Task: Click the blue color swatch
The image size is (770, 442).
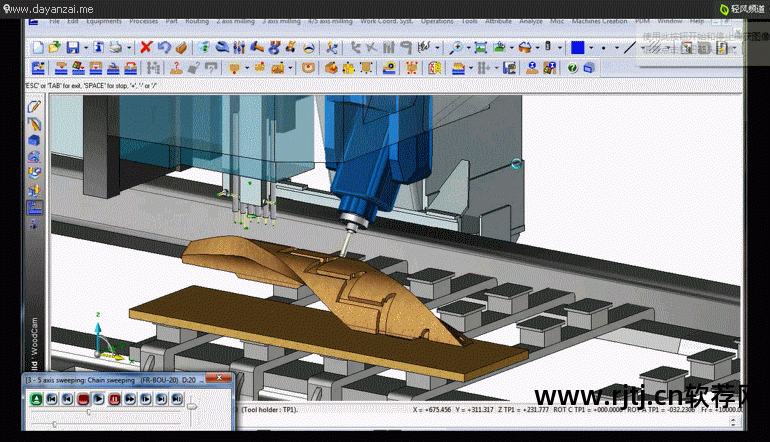Action: tap(578, 48)
